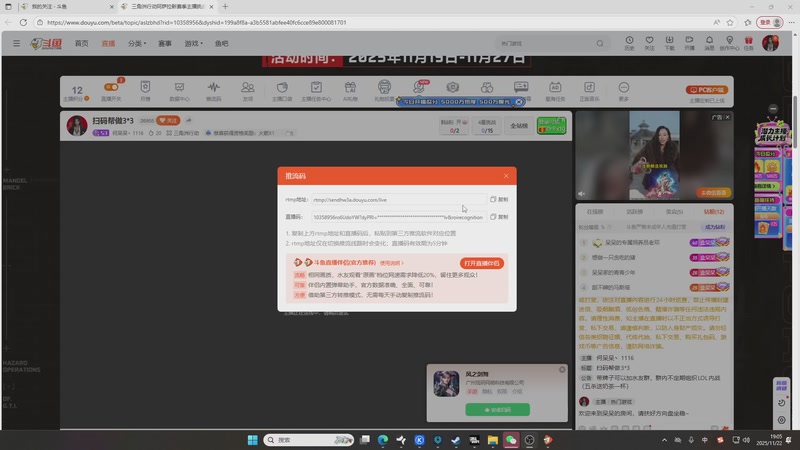
Task: Open 直播伴侣 via the orange button
Action: pyautogui.click(x=482, y=263)
